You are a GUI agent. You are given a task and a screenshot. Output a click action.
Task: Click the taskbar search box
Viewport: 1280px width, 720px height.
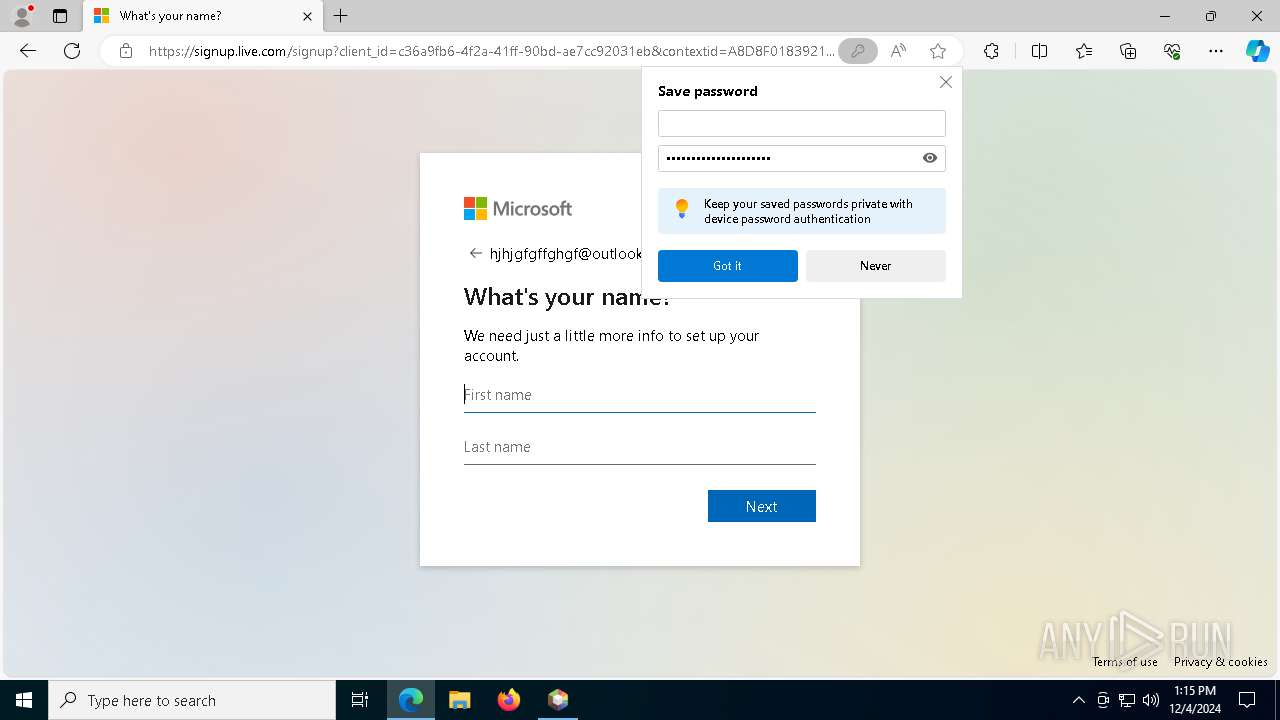[192, 700]
